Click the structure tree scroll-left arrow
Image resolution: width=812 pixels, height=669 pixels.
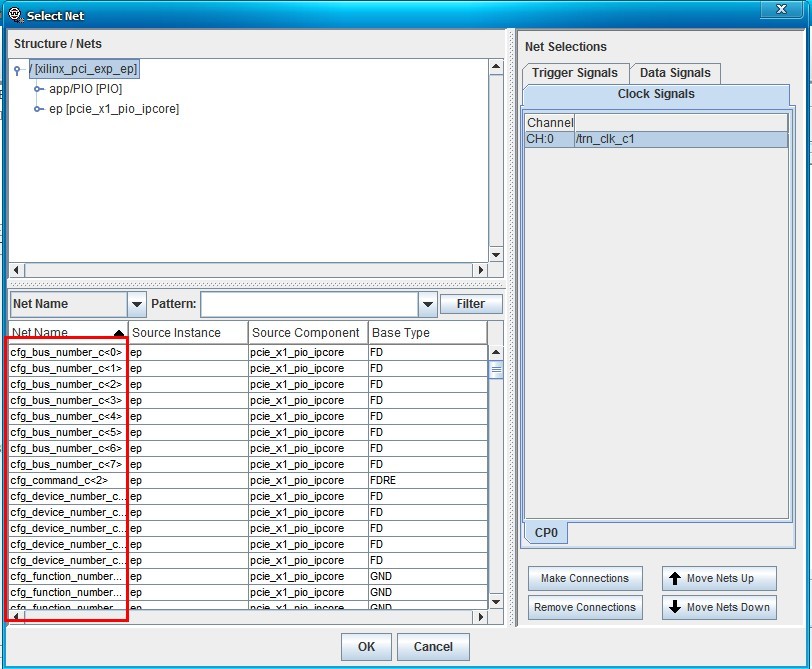pos(17,270)
